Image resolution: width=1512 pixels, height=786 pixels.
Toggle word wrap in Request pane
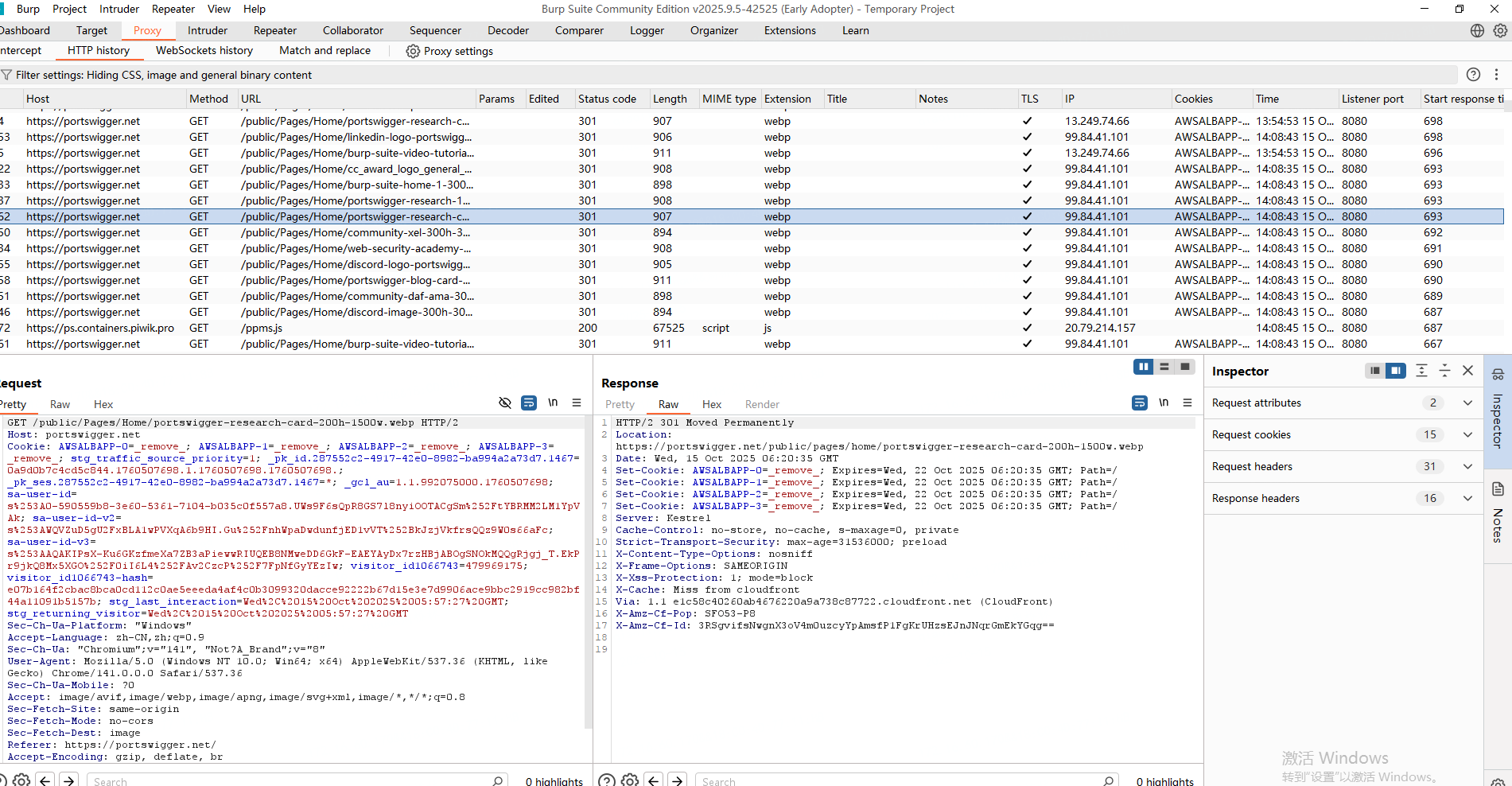click(529, 403)
